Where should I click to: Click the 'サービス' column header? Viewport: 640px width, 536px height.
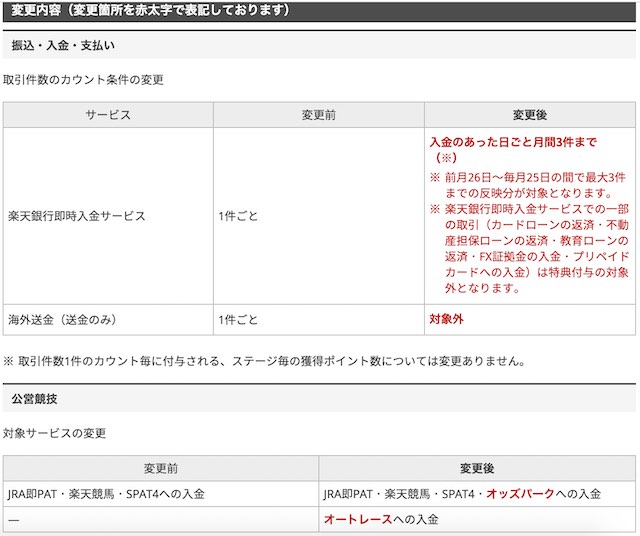108,115
